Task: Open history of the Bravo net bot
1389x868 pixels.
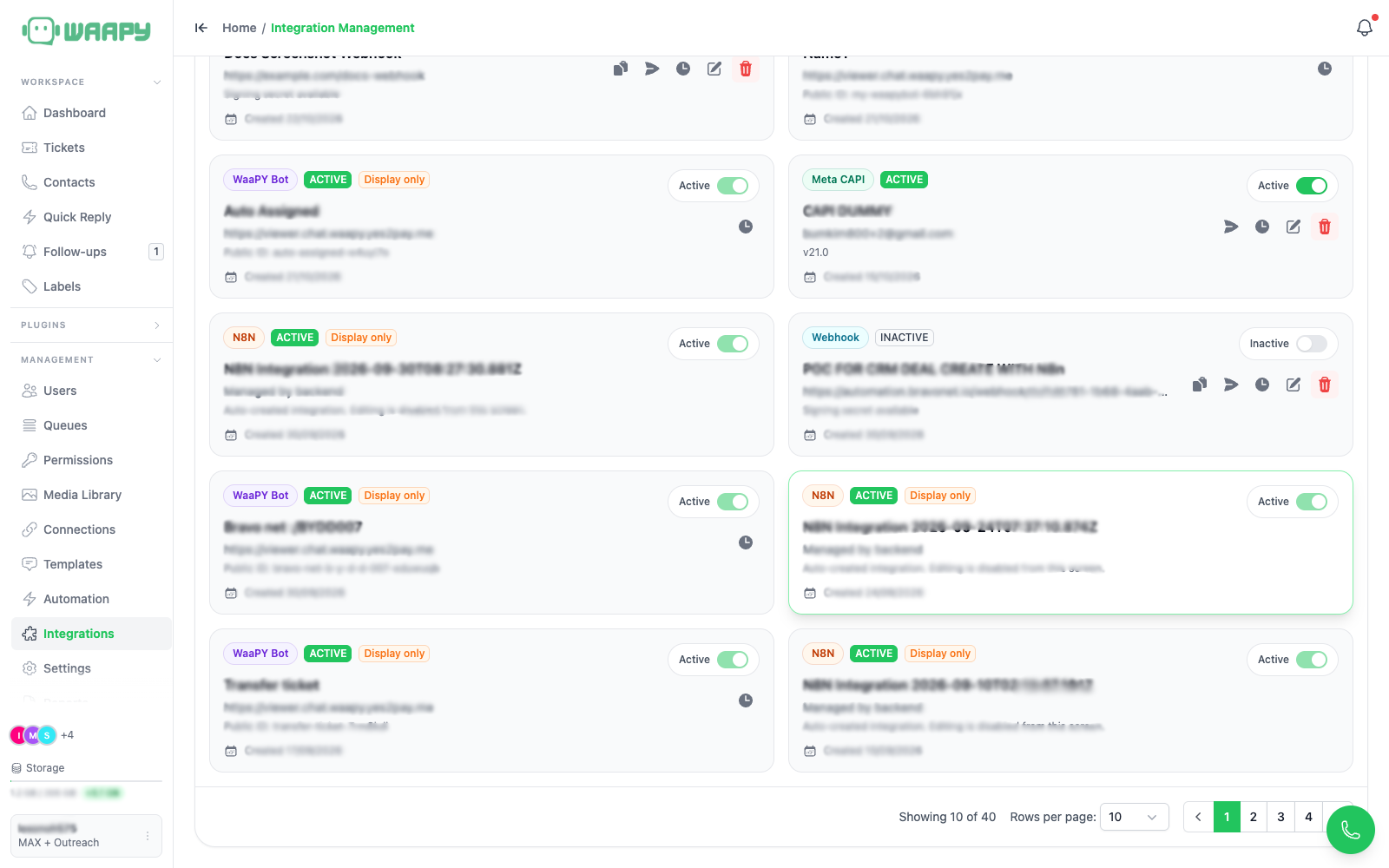Action: point(746,542)
